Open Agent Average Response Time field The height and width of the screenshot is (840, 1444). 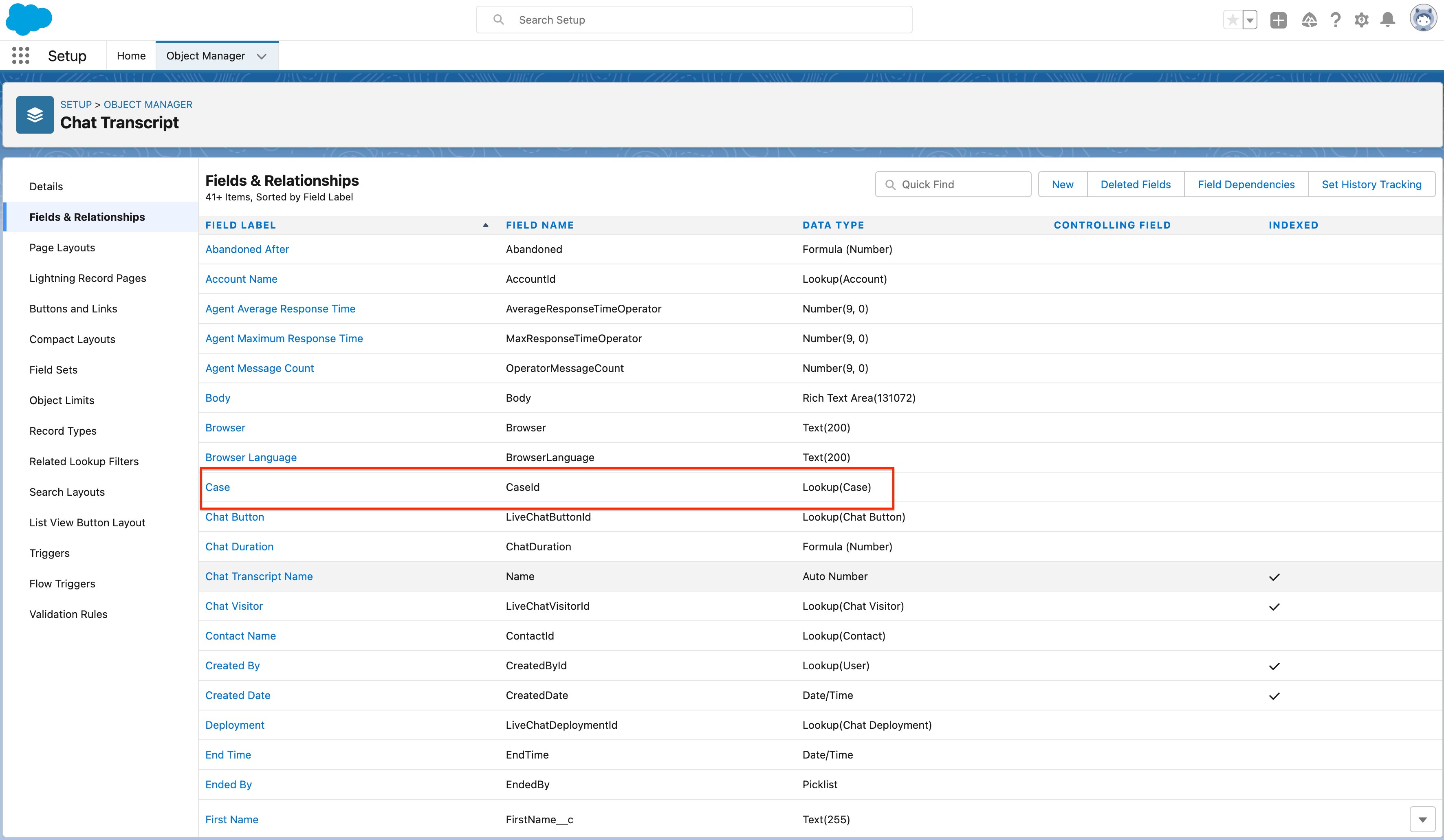coord(280,309)
